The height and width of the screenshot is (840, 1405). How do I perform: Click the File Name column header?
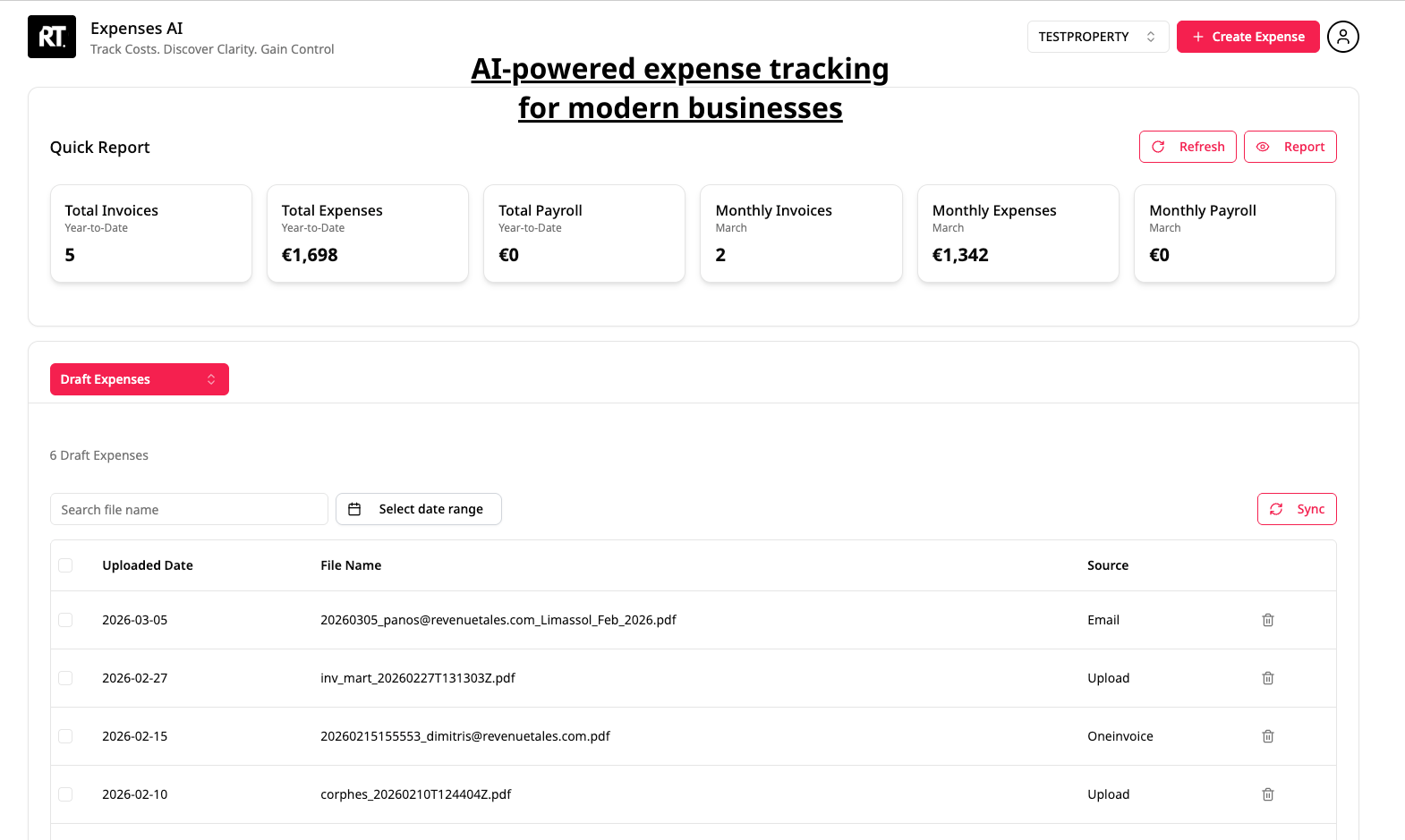coord(351,564)
